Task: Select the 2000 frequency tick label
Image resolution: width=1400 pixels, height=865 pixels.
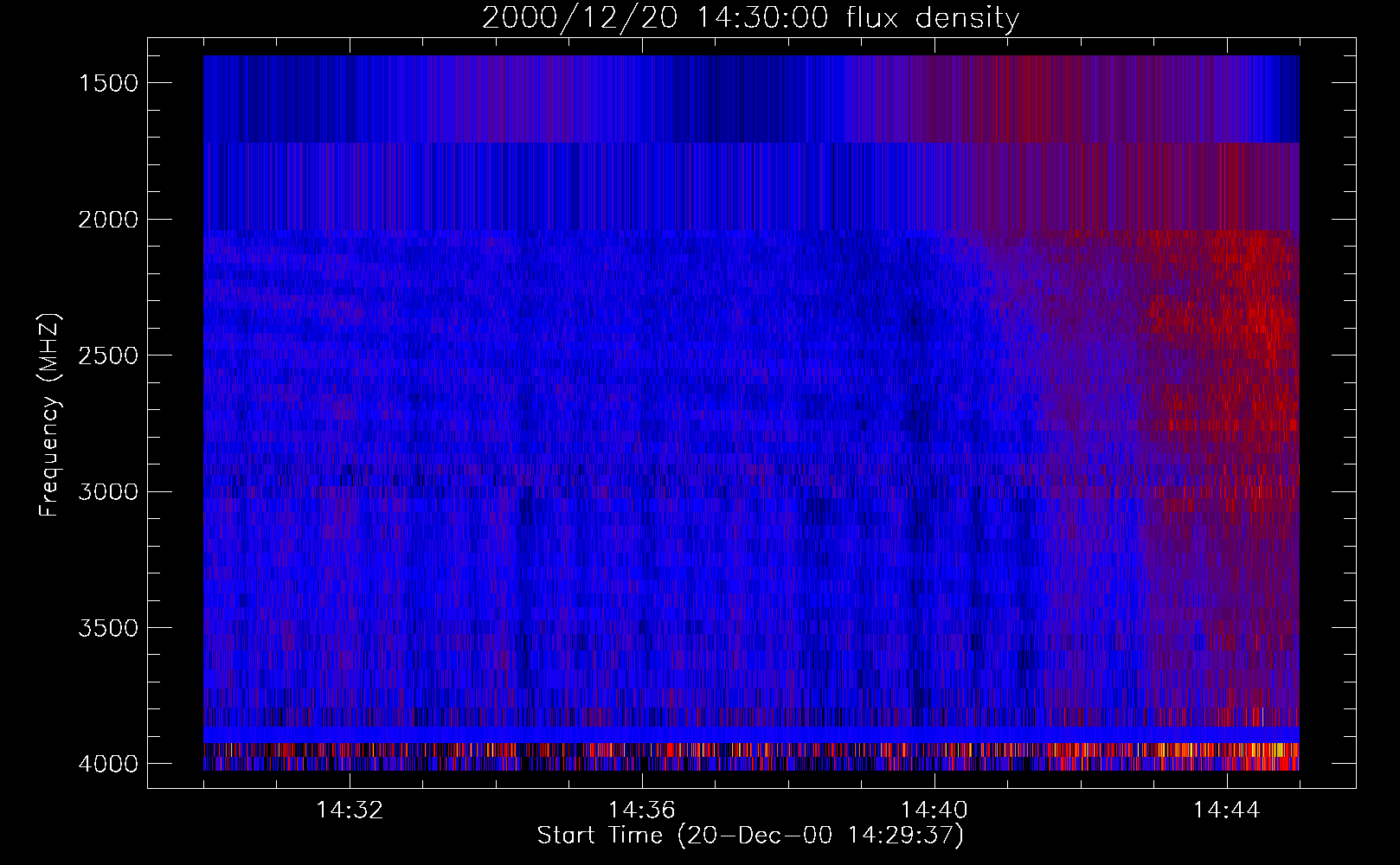Action: 108,220
